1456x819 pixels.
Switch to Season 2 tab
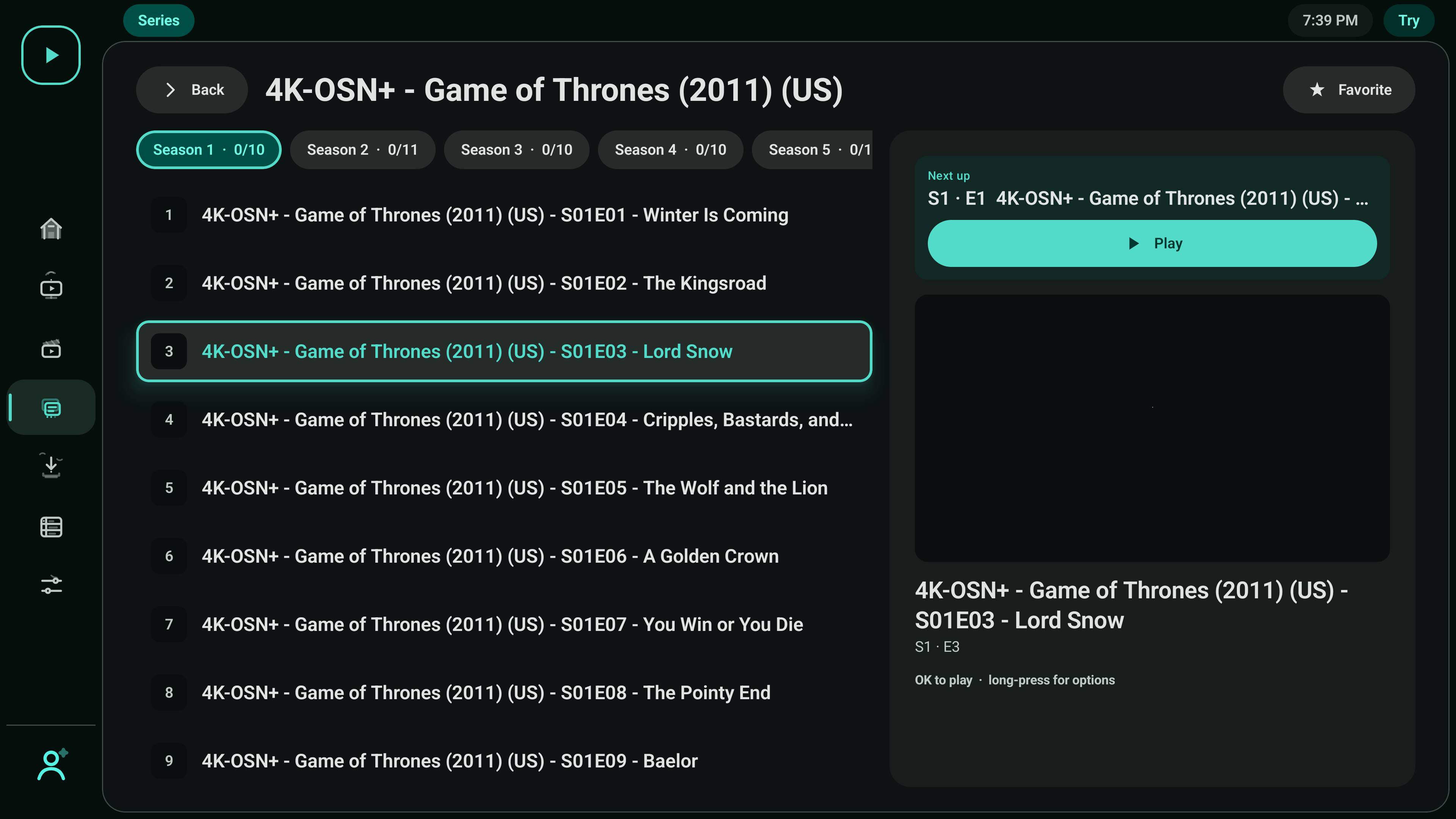click(362, 149)
